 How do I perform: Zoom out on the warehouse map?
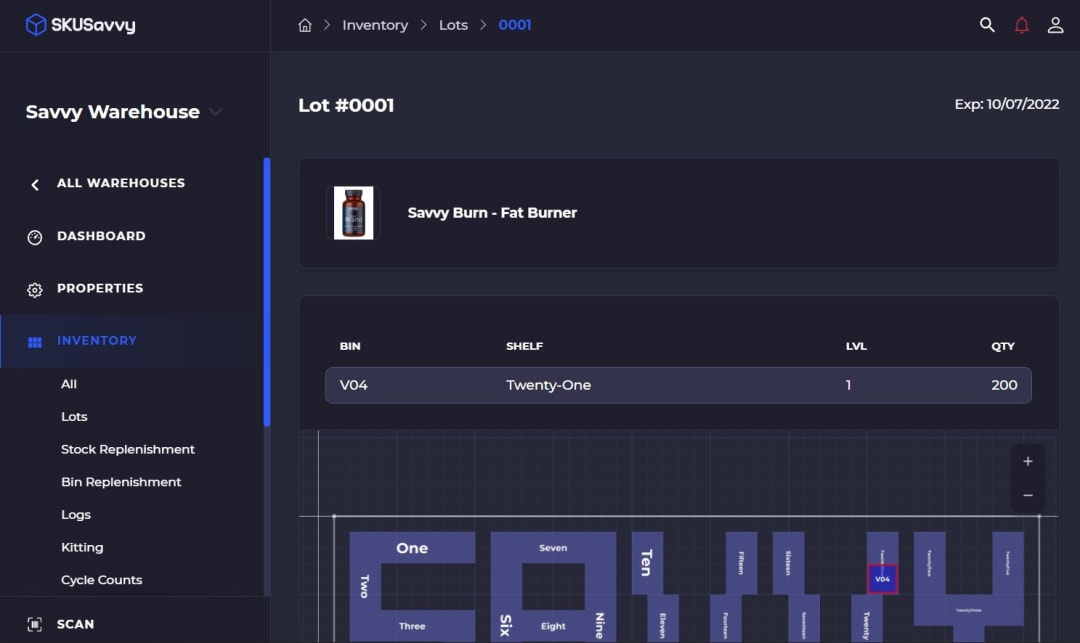[1028, 495]
